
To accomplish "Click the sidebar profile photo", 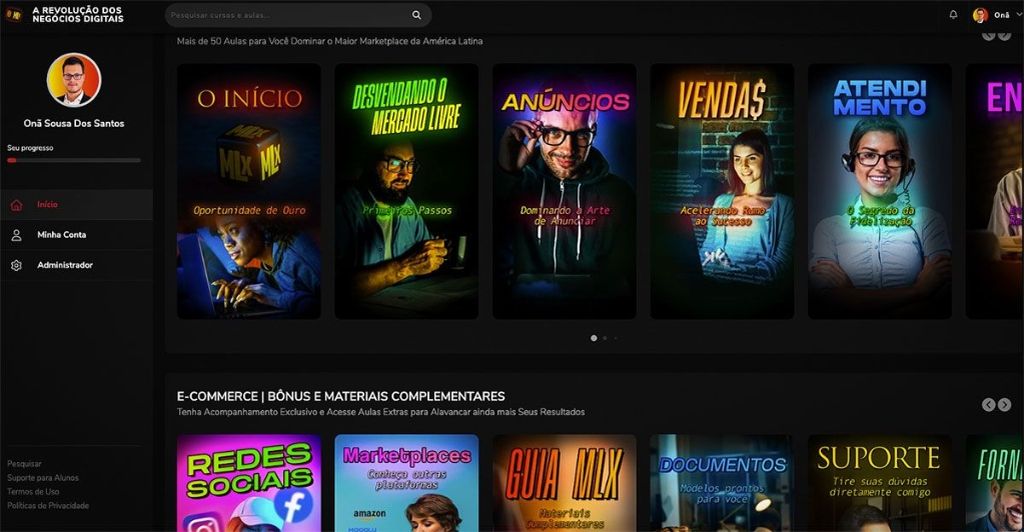I will (74, 80).
